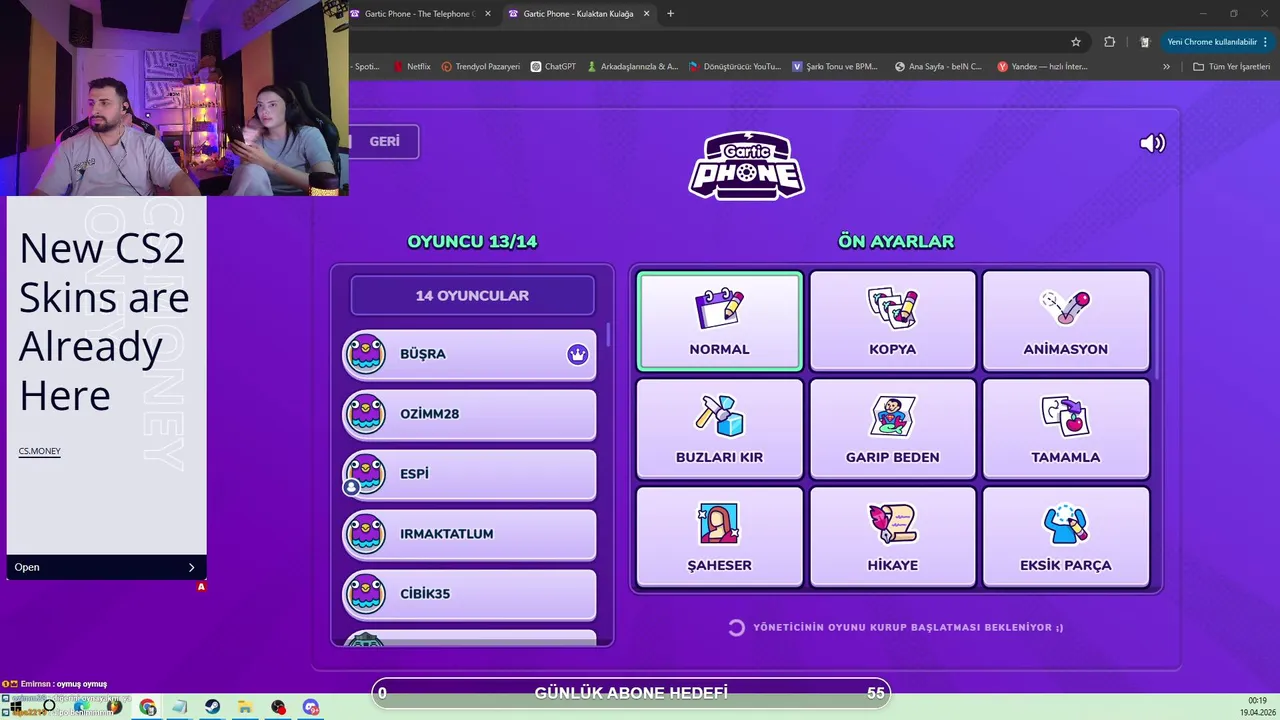Click CİBİK35's avatar icon
Viewport: 1280px width, 720px height.
365,594
